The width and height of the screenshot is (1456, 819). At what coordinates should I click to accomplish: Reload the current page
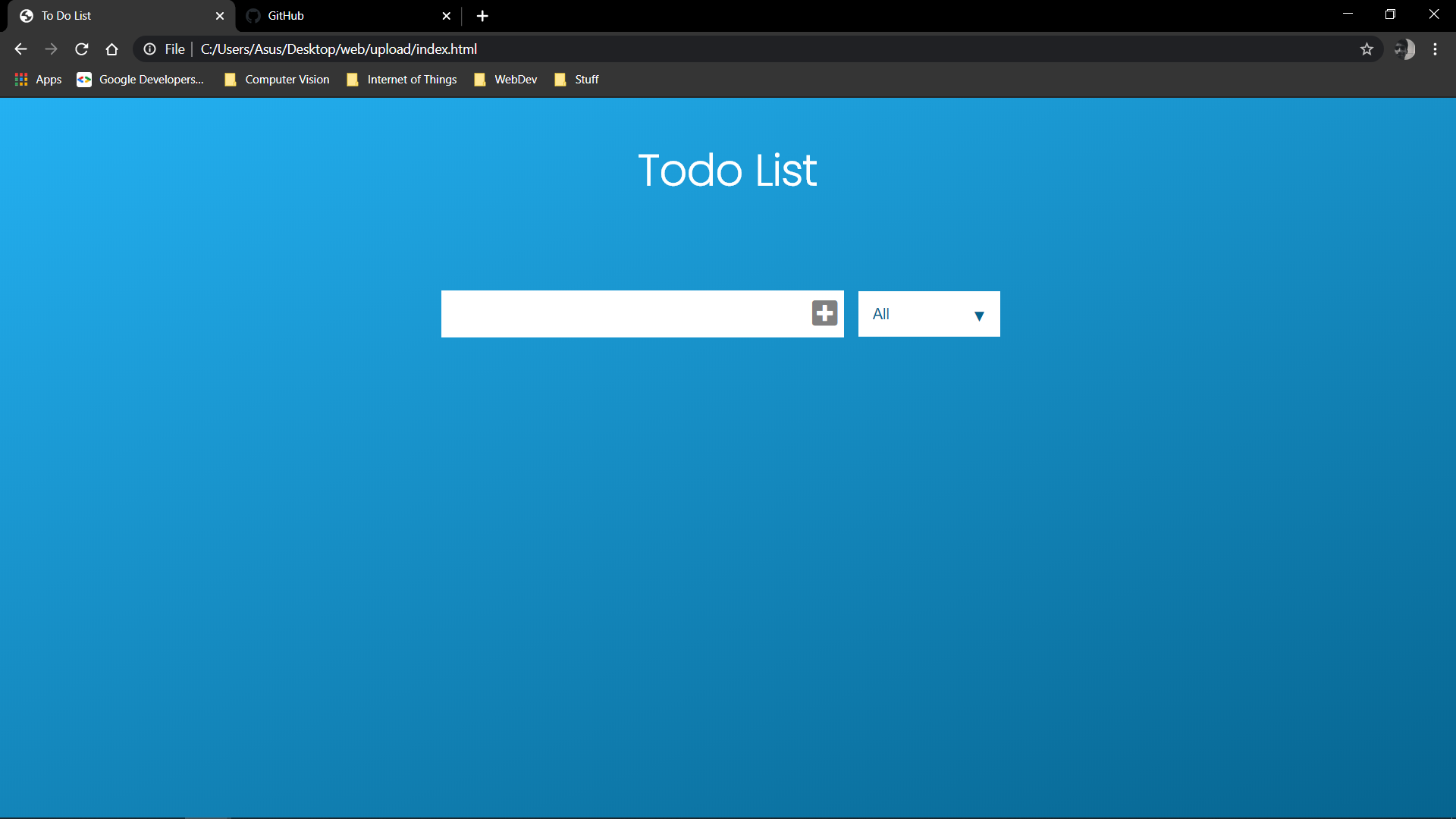coord(82,49)
